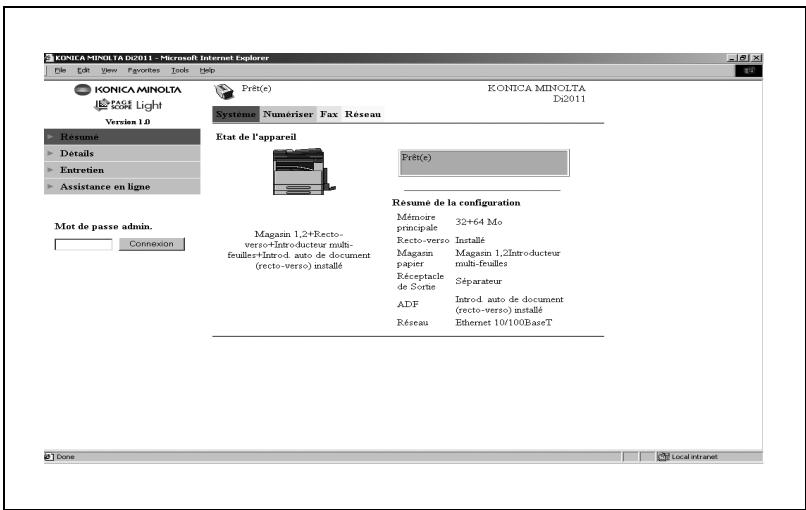Viewport: 806px width, 510px height.
Task: Expand the arrow beside Détails
Action: [x=50, y=153]
